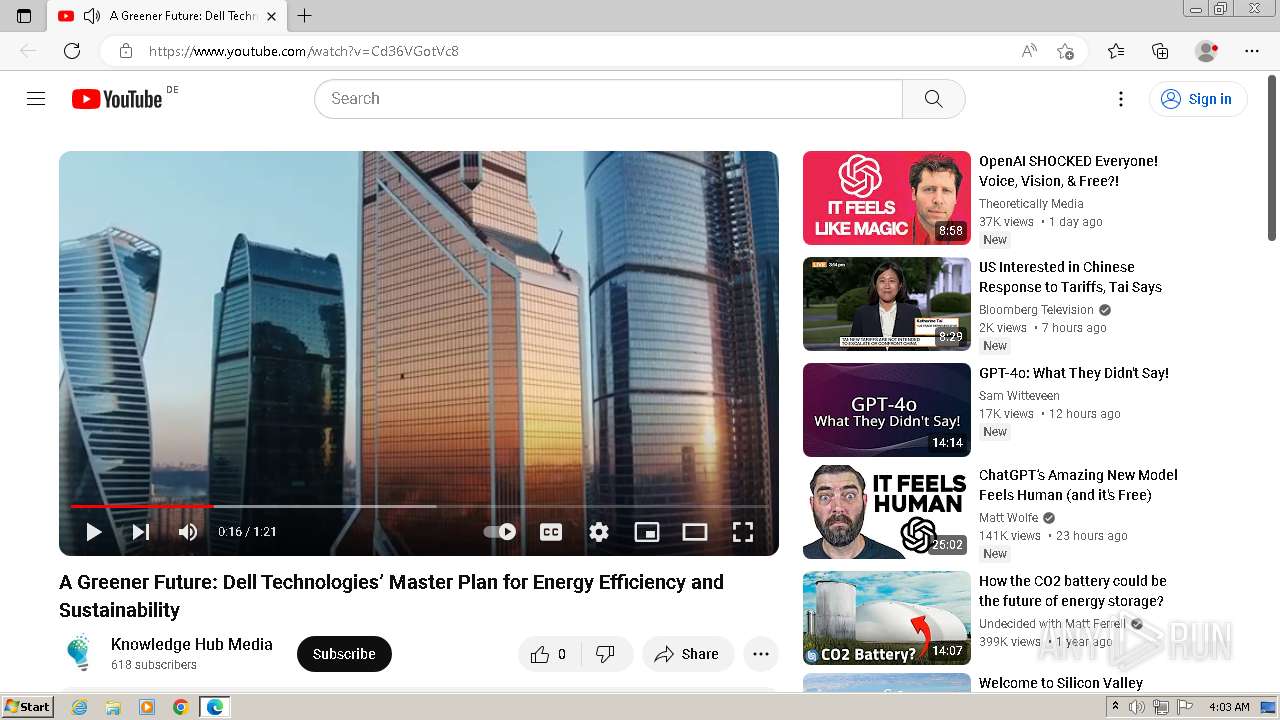
Task: Sign in to YouTube
Action: 1198,99
